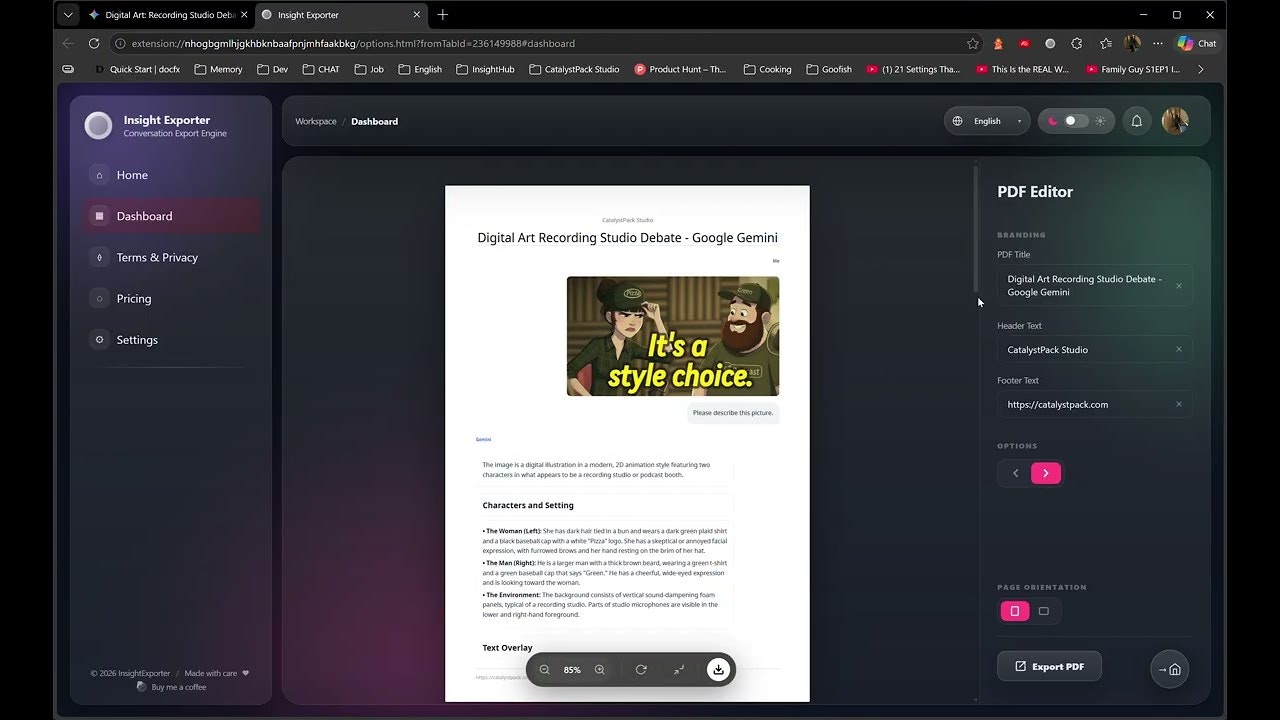Open the Dev bookmarks folder

[x=273, y=69]
